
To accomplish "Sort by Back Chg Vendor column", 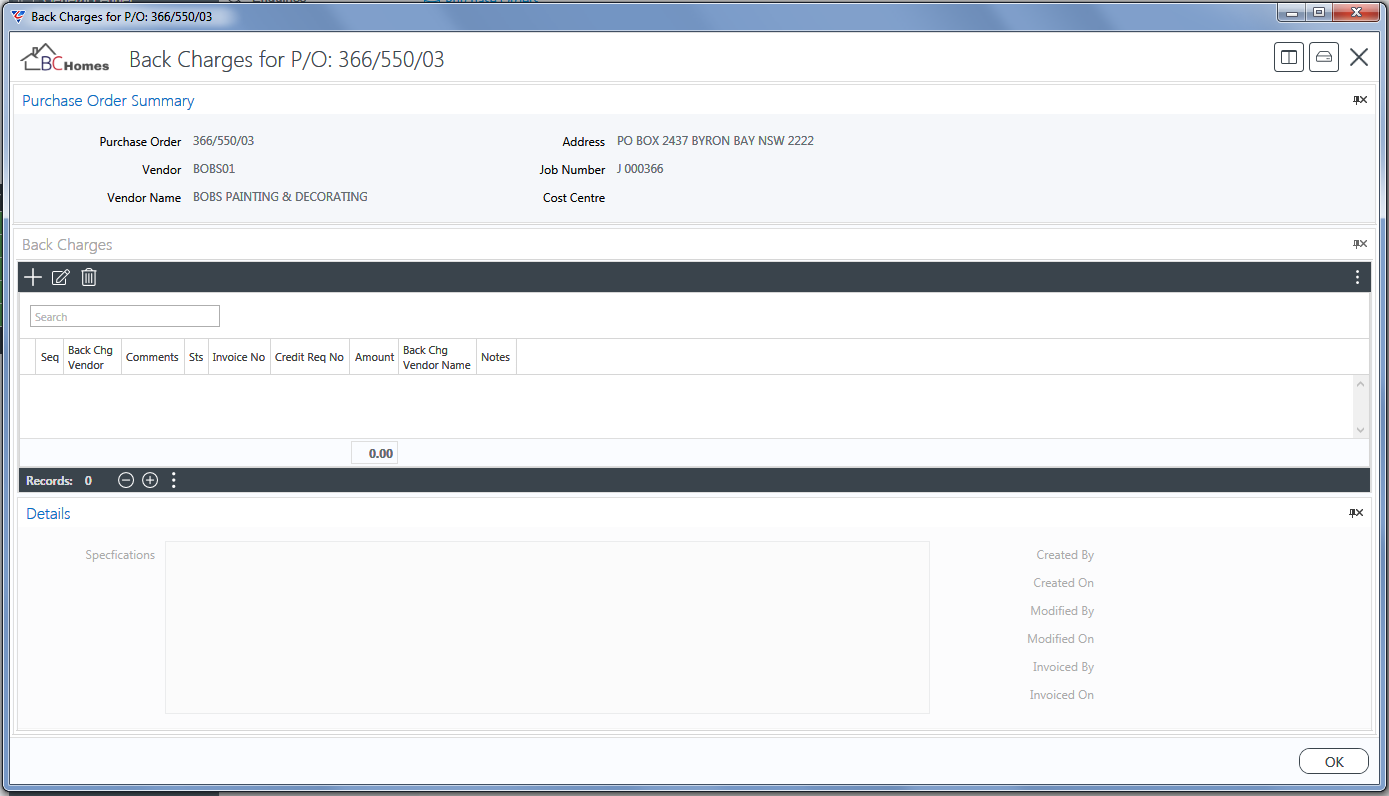I will pyautogui.click(x=93, y=357).
